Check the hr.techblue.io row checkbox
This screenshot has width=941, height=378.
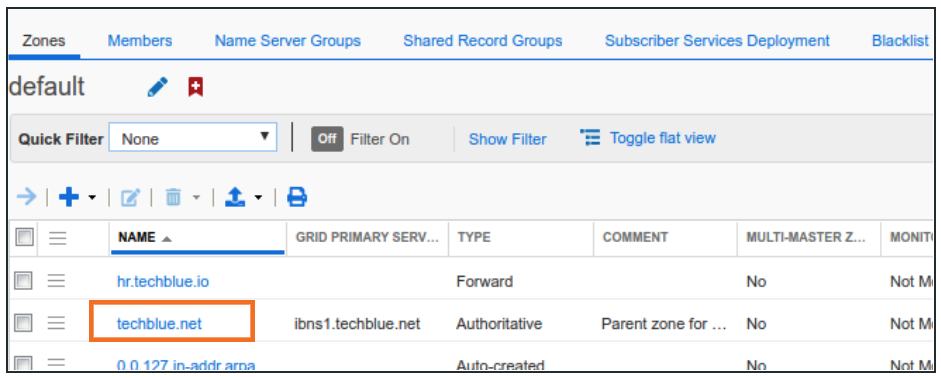pos(23,280)
